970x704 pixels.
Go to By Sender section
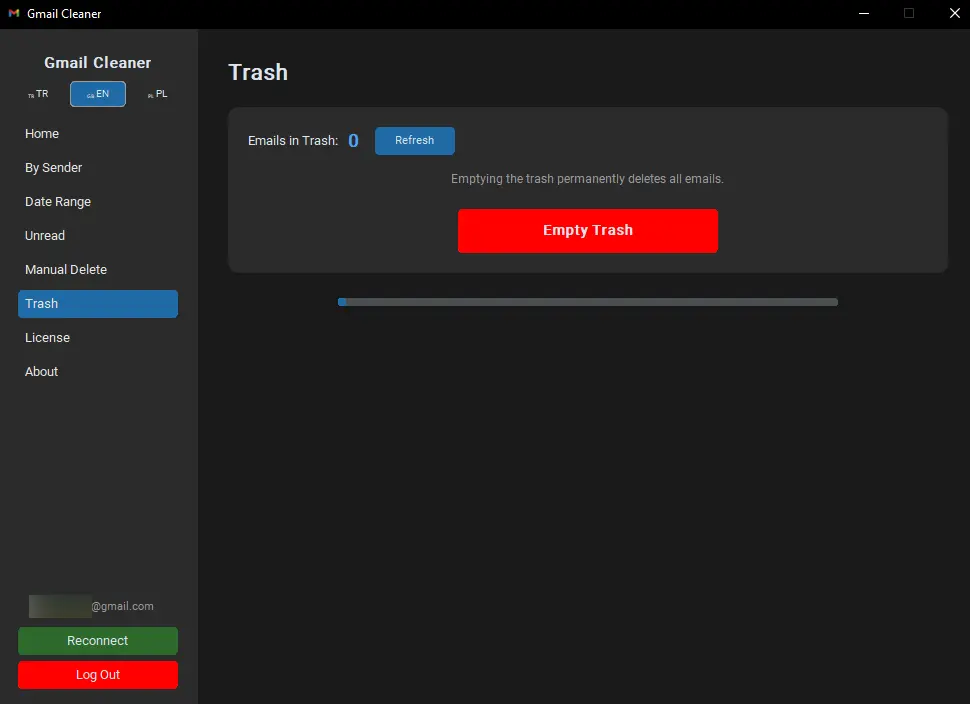click(98, 168)
